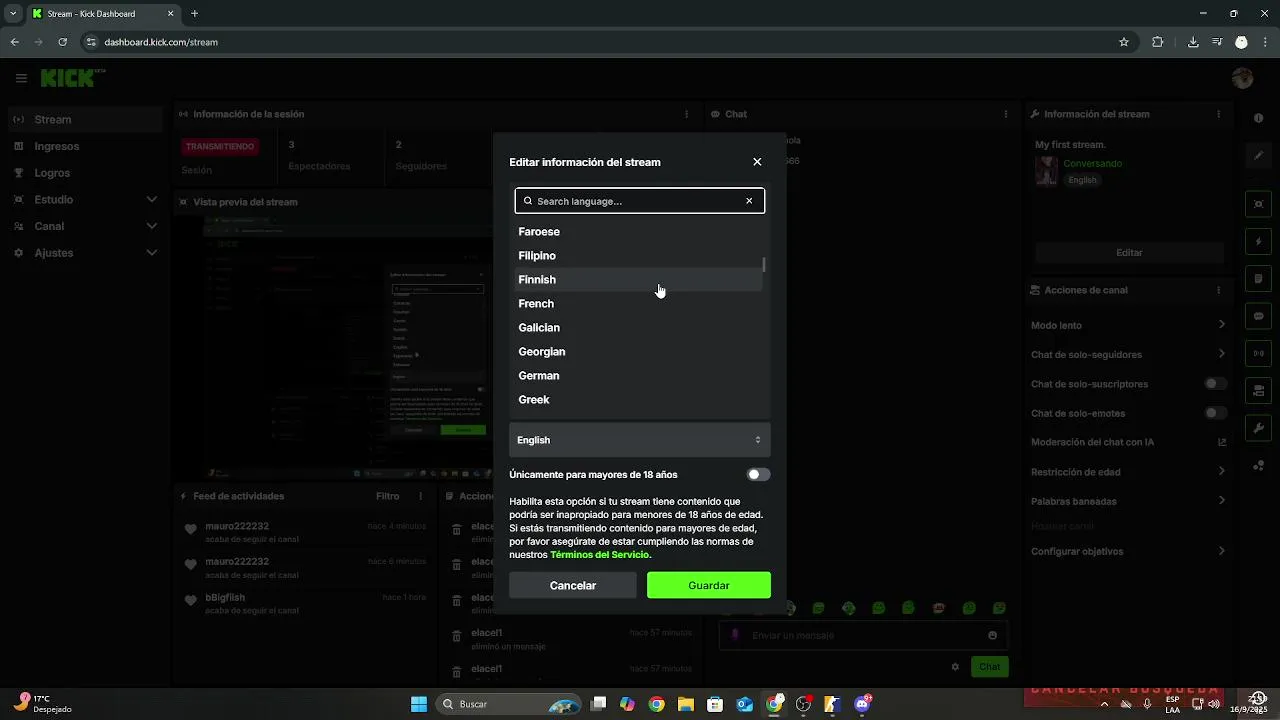Open a new browser tab
Screen dimensions: 1280x720
point(195,14)
